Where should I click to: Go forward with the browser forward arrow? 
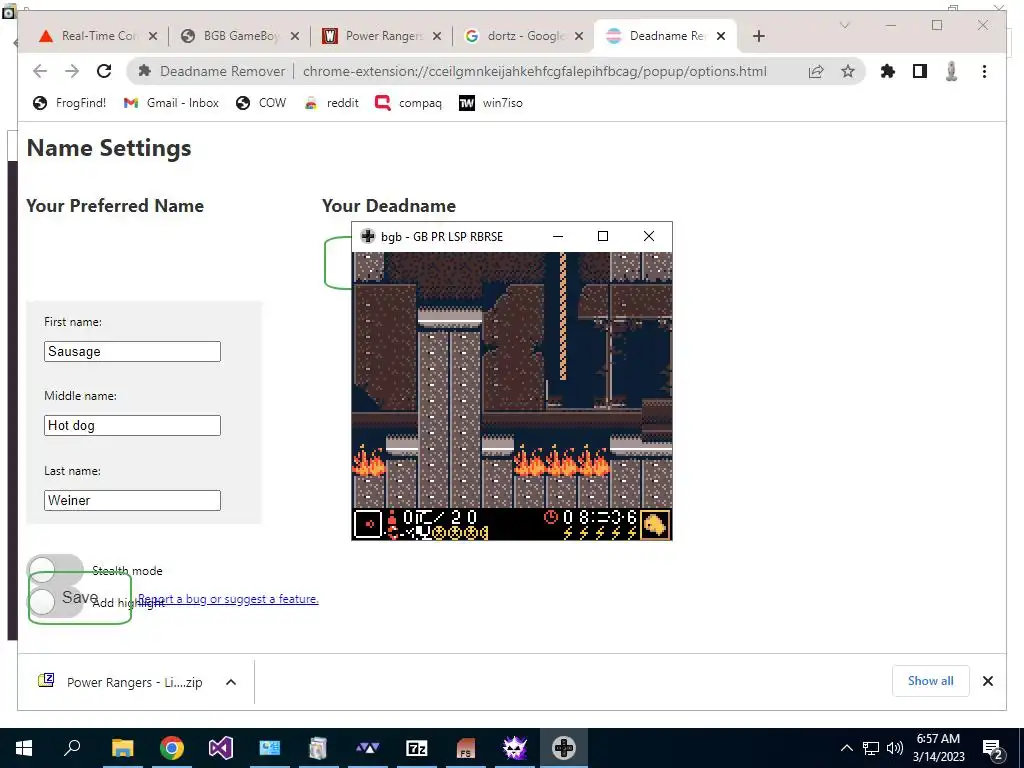coord(72,71)
